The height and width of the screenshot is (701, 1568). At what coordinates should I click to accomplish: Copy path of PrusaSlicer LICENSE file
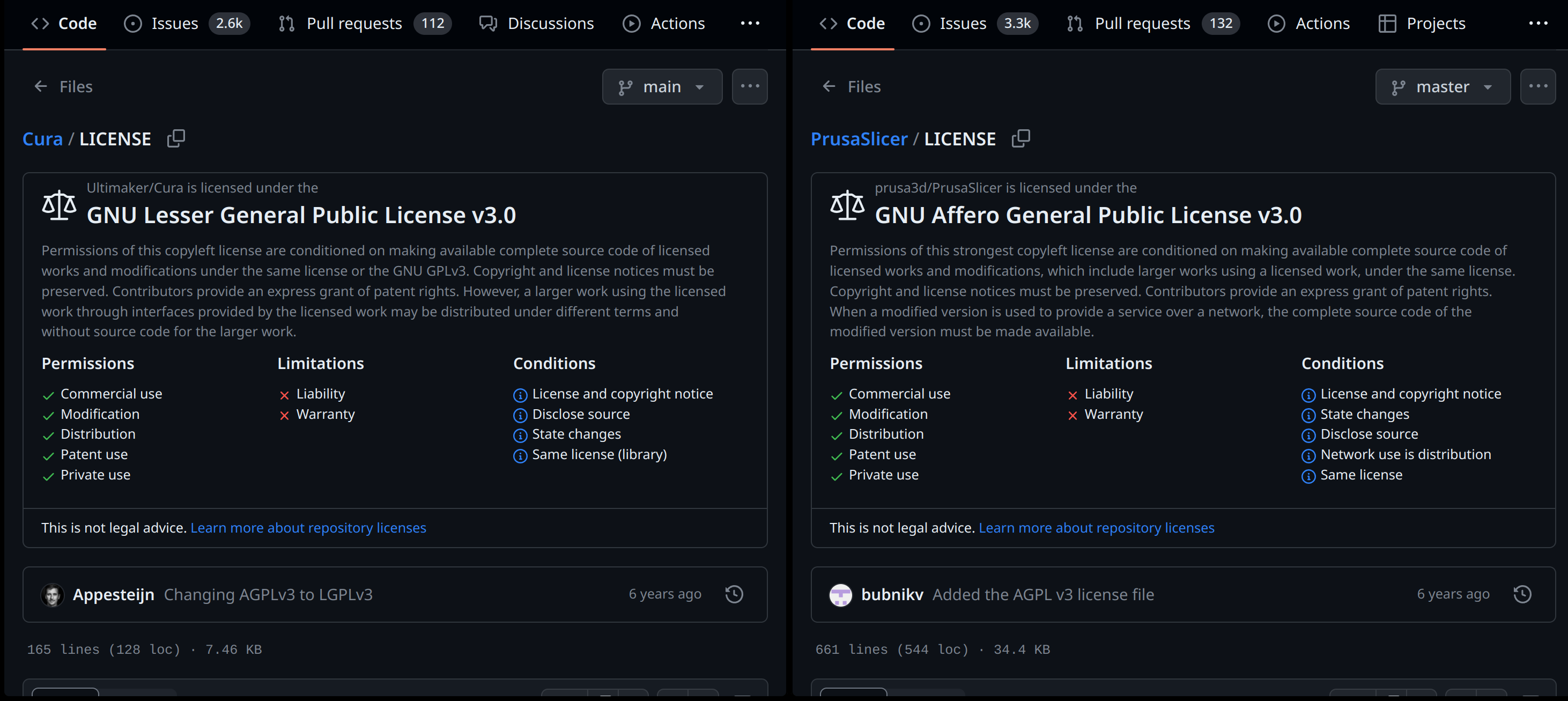coord(1021,138)
